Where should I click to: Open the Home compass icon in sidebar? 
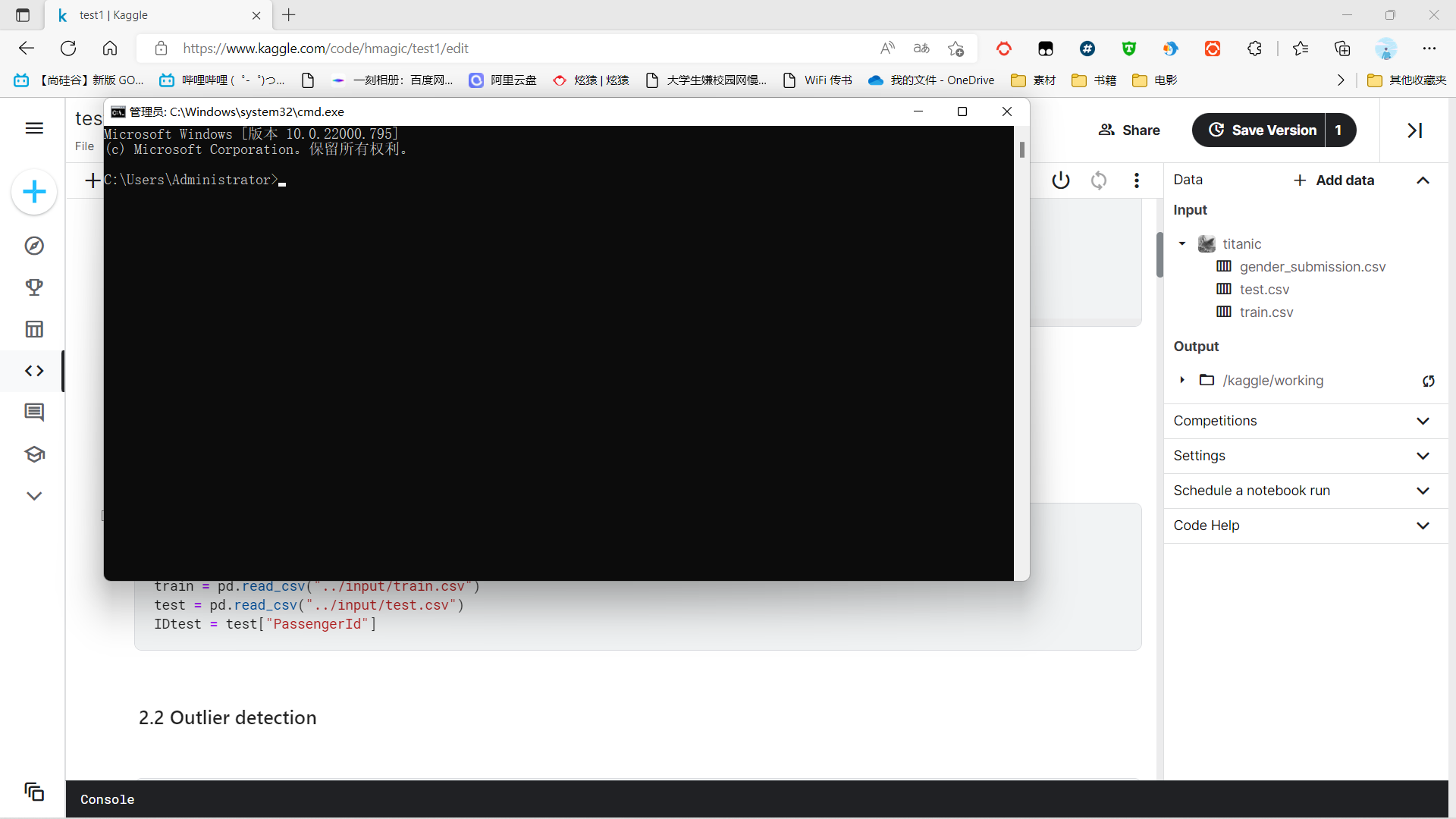coord(34,246)
